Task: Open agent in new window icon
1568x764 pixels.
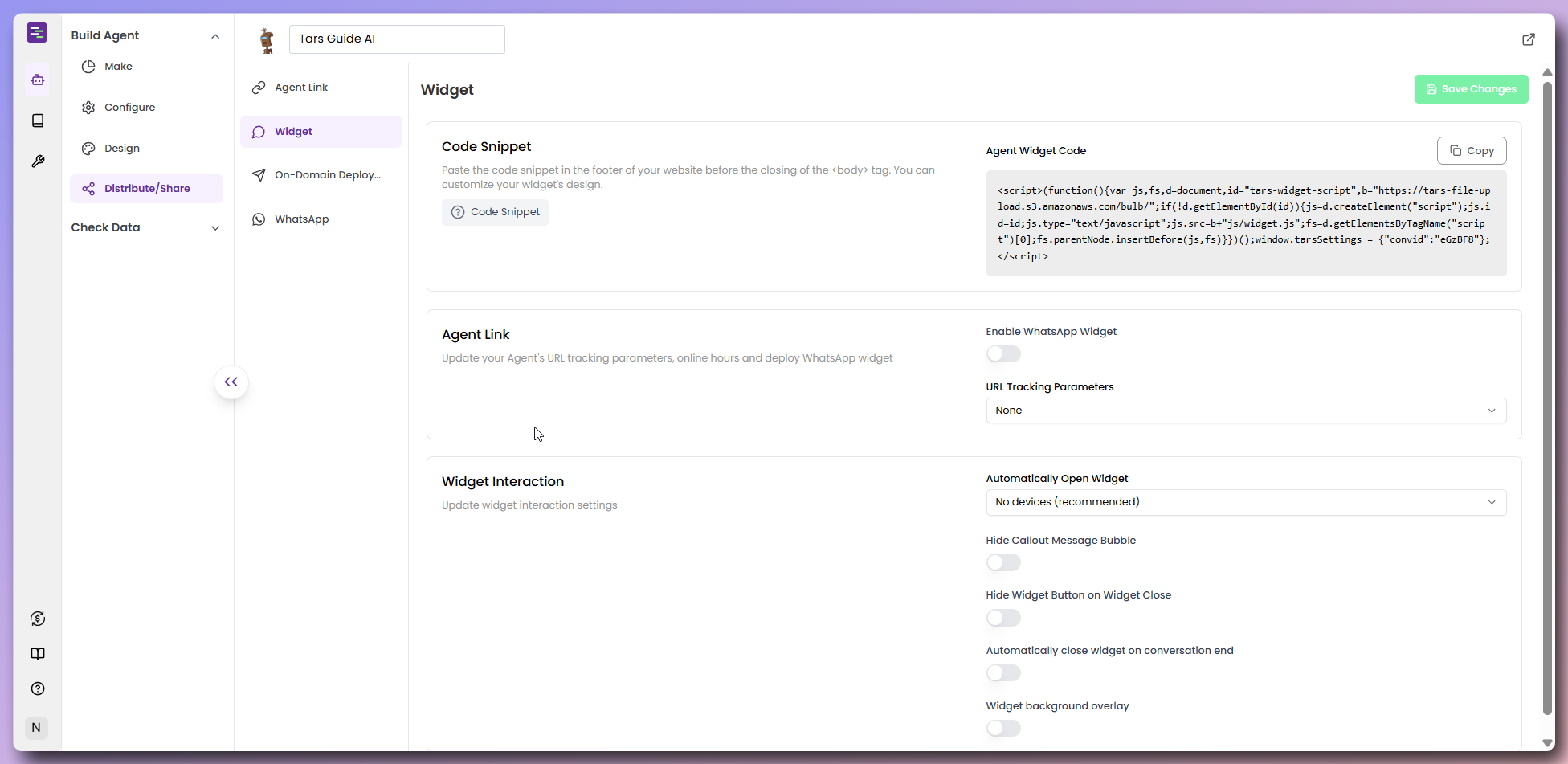Action: point(1529,39)
